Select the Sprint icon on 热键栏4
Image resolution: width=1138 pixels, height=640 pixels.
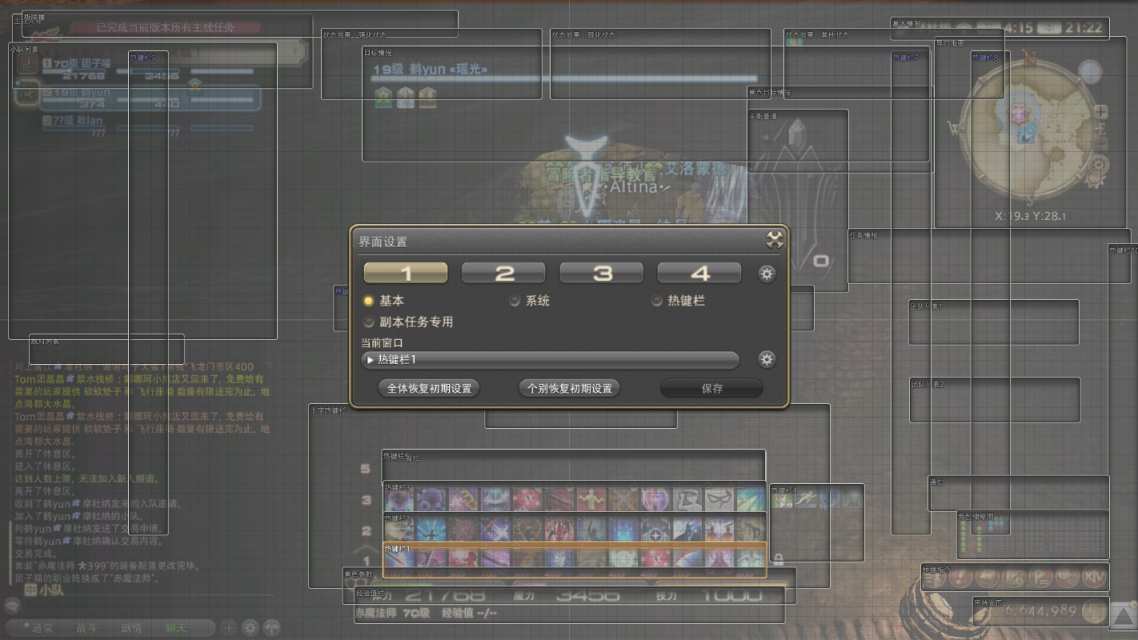806,500
